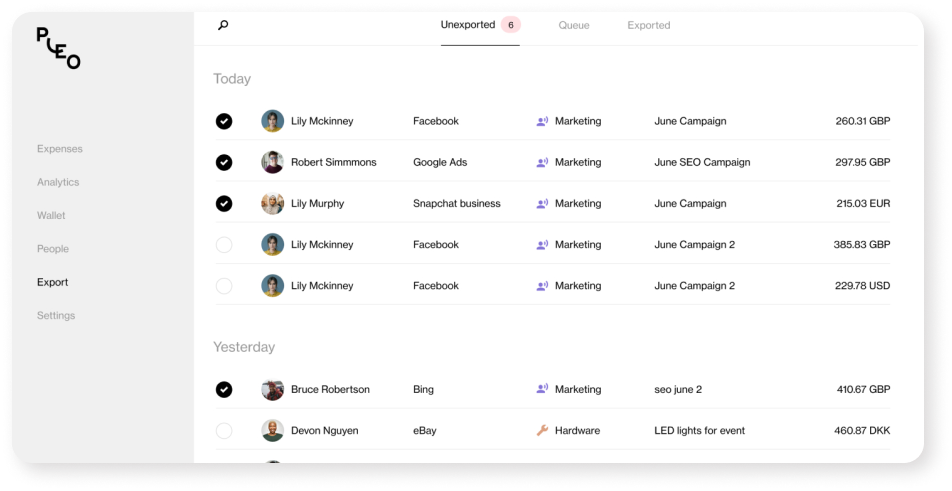
Task: Click the Marketing megaphone icon on Bing row
Action: pyautogui.click(x=542, y=390)
